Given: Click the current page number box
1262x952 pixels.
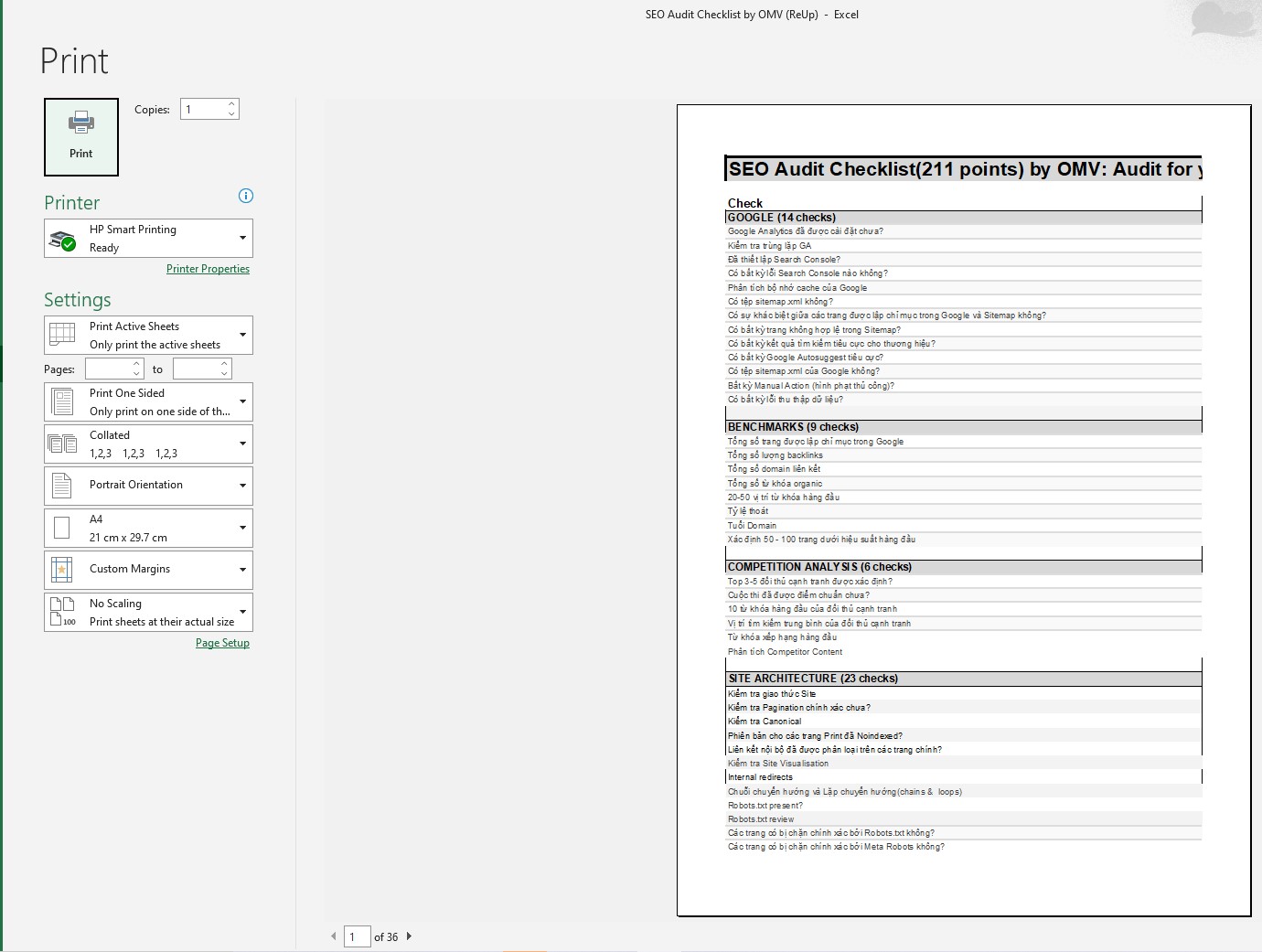Looking at the screenshot, I should [356, 936].
